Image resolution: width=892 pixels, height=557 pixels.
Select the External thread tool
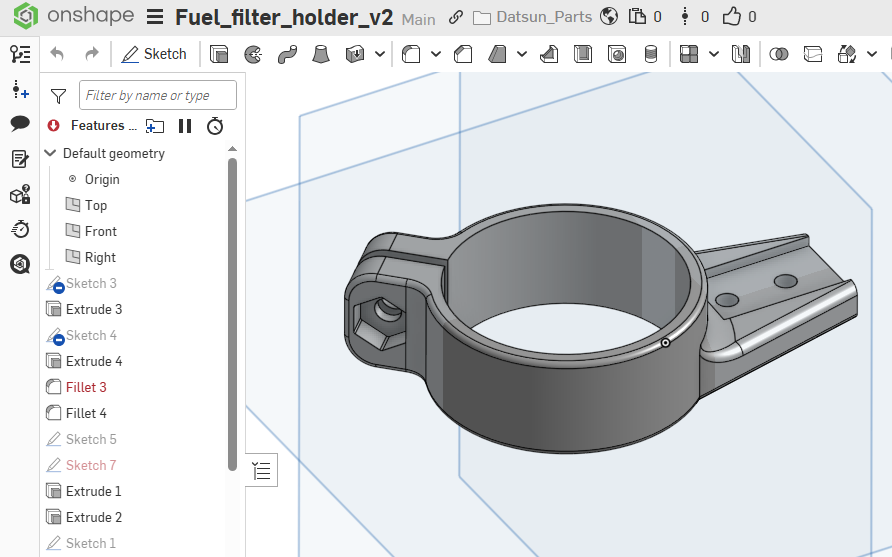tap(651, 54)
